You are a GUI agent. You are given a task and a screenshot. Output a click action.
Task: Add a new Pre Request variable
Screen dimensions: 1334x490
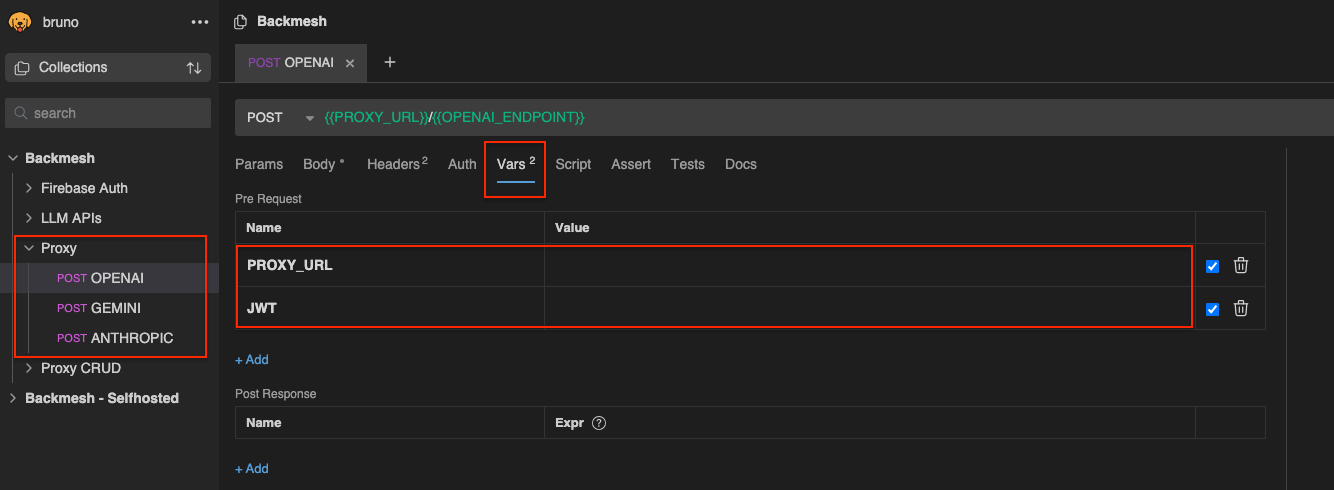tap(252, 360)
